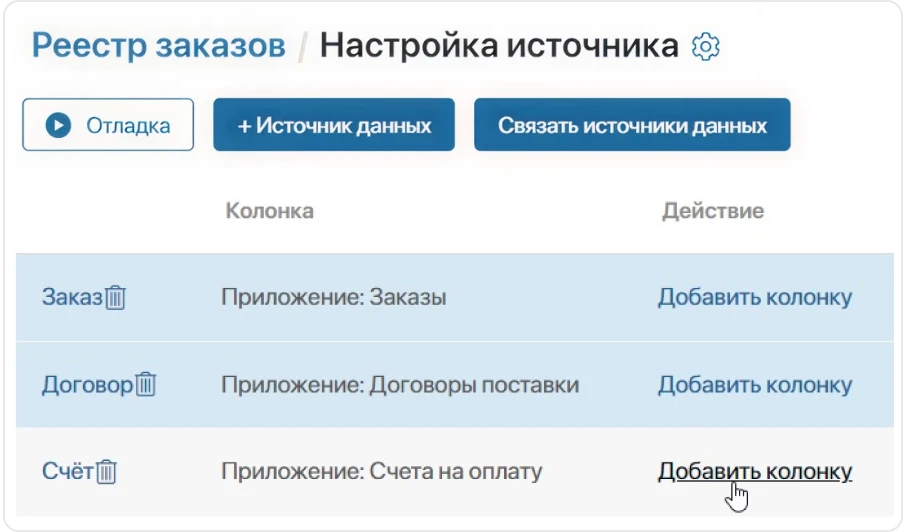904x532 pixels.
Task: Open the Счёт source name
Action: tap(67, 472)
